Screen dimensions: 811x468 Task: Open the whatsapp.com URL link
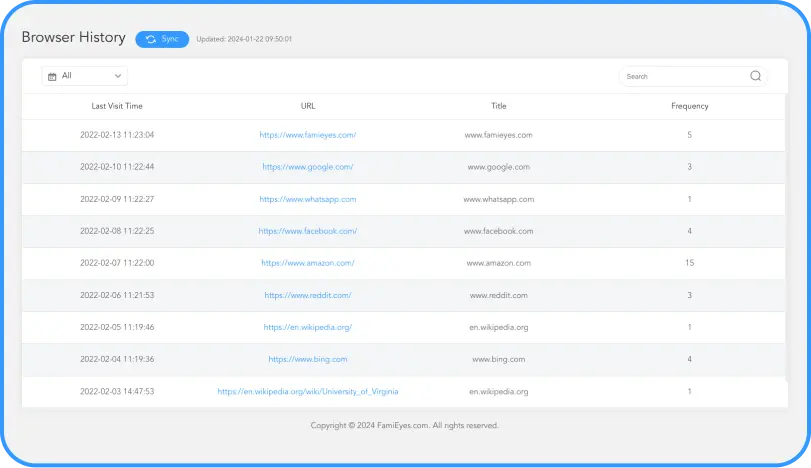pyautogui.click(x=308, y=199)
